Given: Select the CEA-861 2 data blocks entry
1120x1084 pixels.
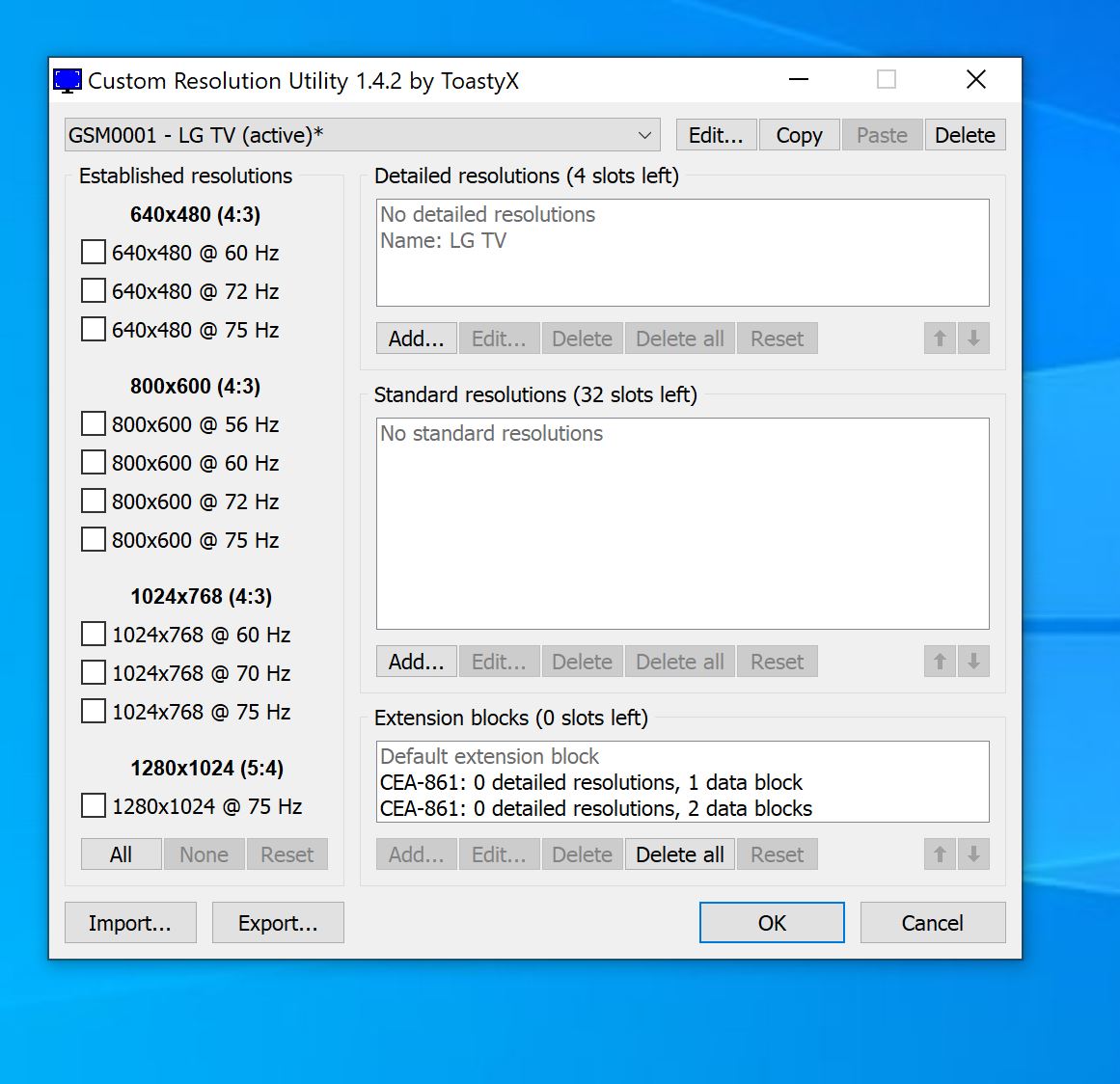Looking at the screenshot, I should click(x=595, y=808).
